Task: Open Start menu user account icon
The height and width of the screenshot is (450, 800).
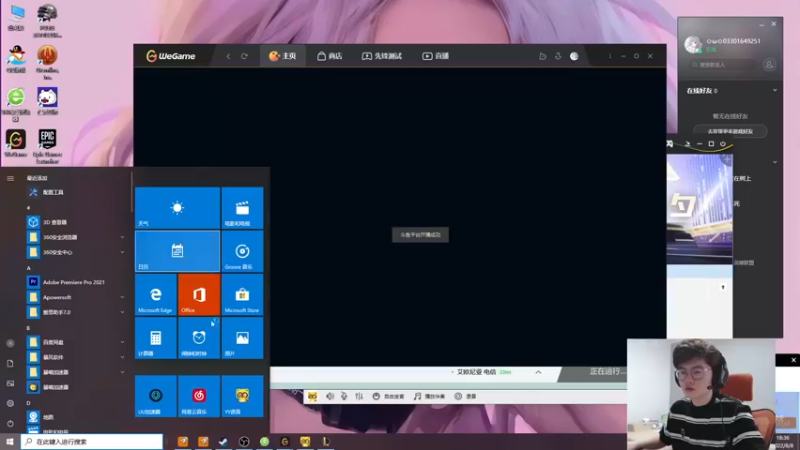Action: coord(10,343)
